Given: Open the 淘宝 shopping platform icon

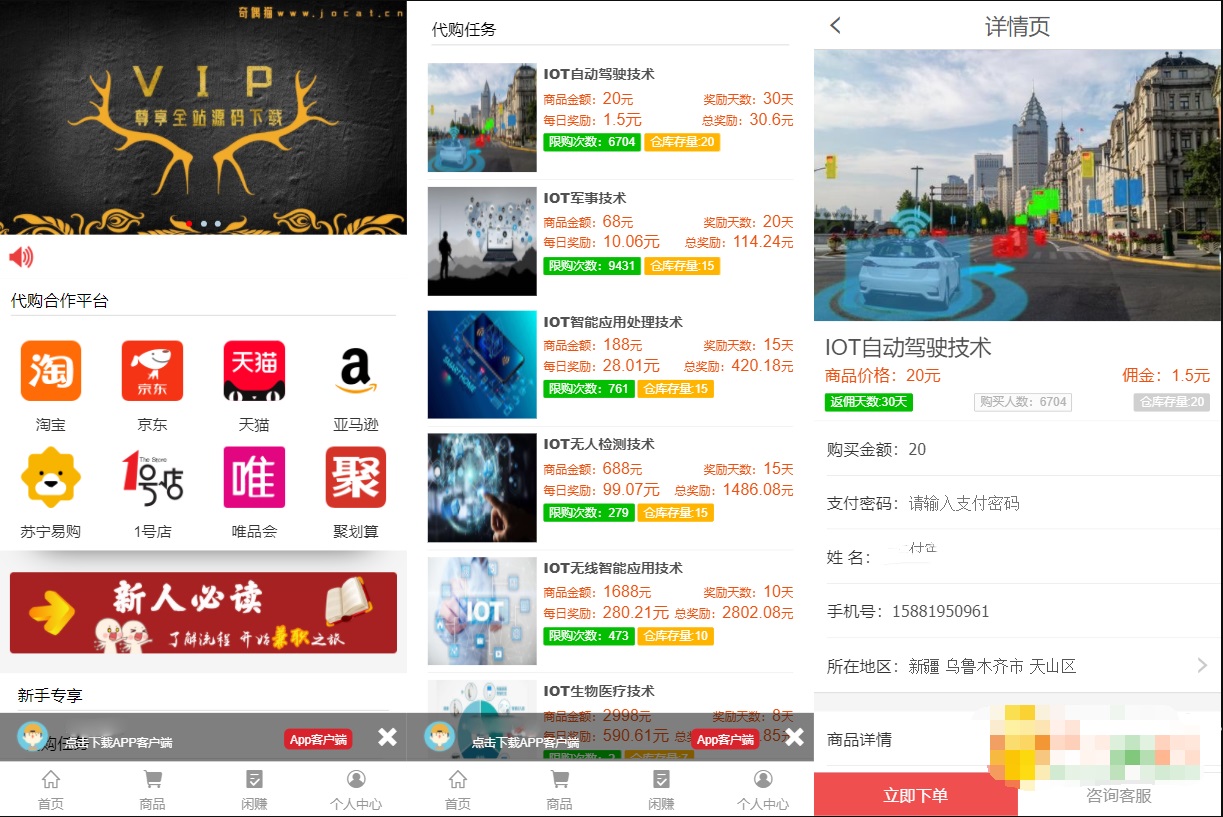Looking at the screenshot, I should 50,371.
